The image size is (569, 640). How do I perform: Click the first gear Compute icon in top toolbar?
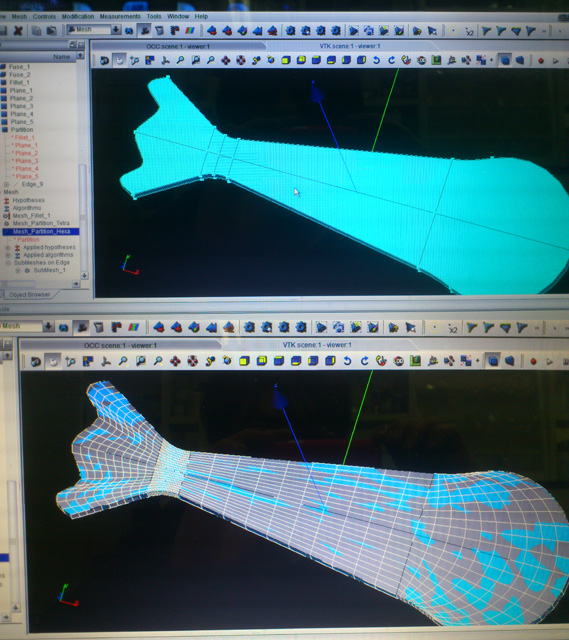pyautogui.click(x=290, y=31)
